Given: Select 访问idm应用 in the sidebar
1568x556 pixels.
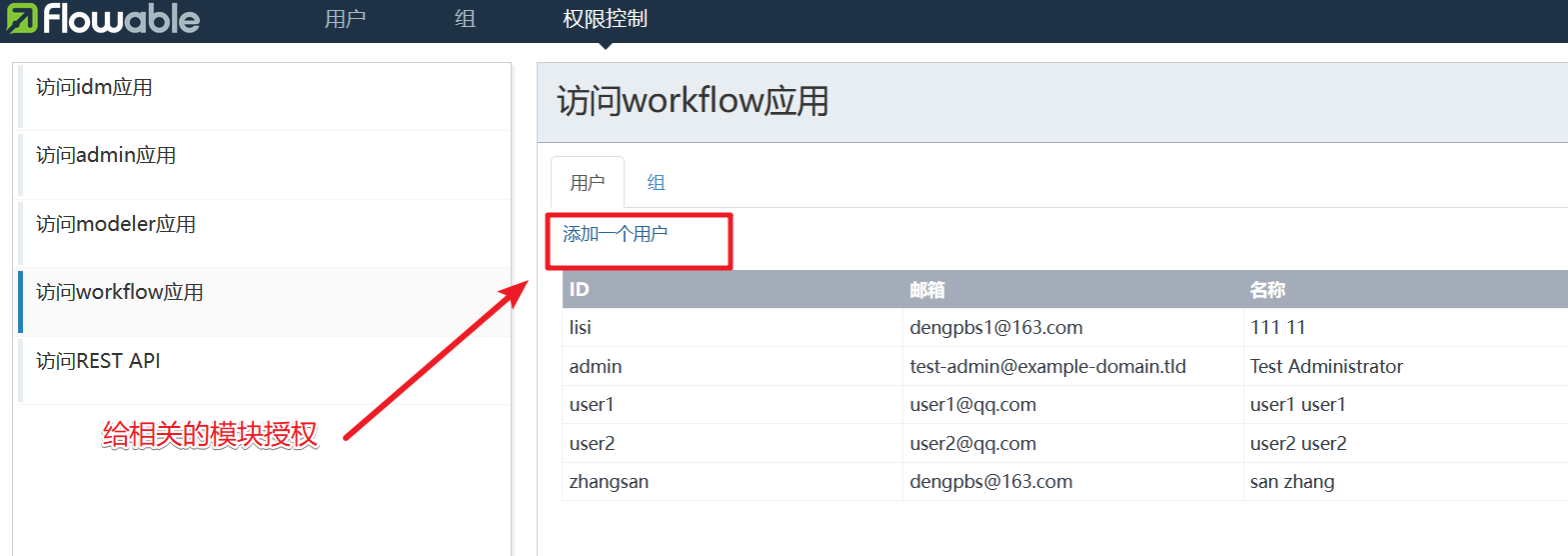Looking at the screenshot, I should pyautogui.click(x=265, y=97).
